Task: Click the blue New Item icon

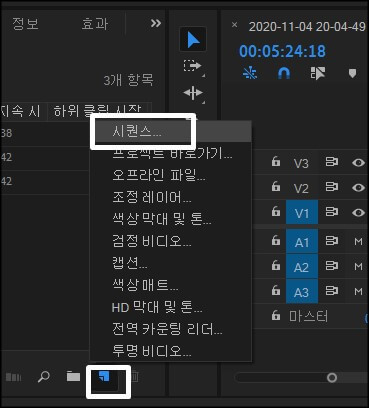Action: coord(104,377)
